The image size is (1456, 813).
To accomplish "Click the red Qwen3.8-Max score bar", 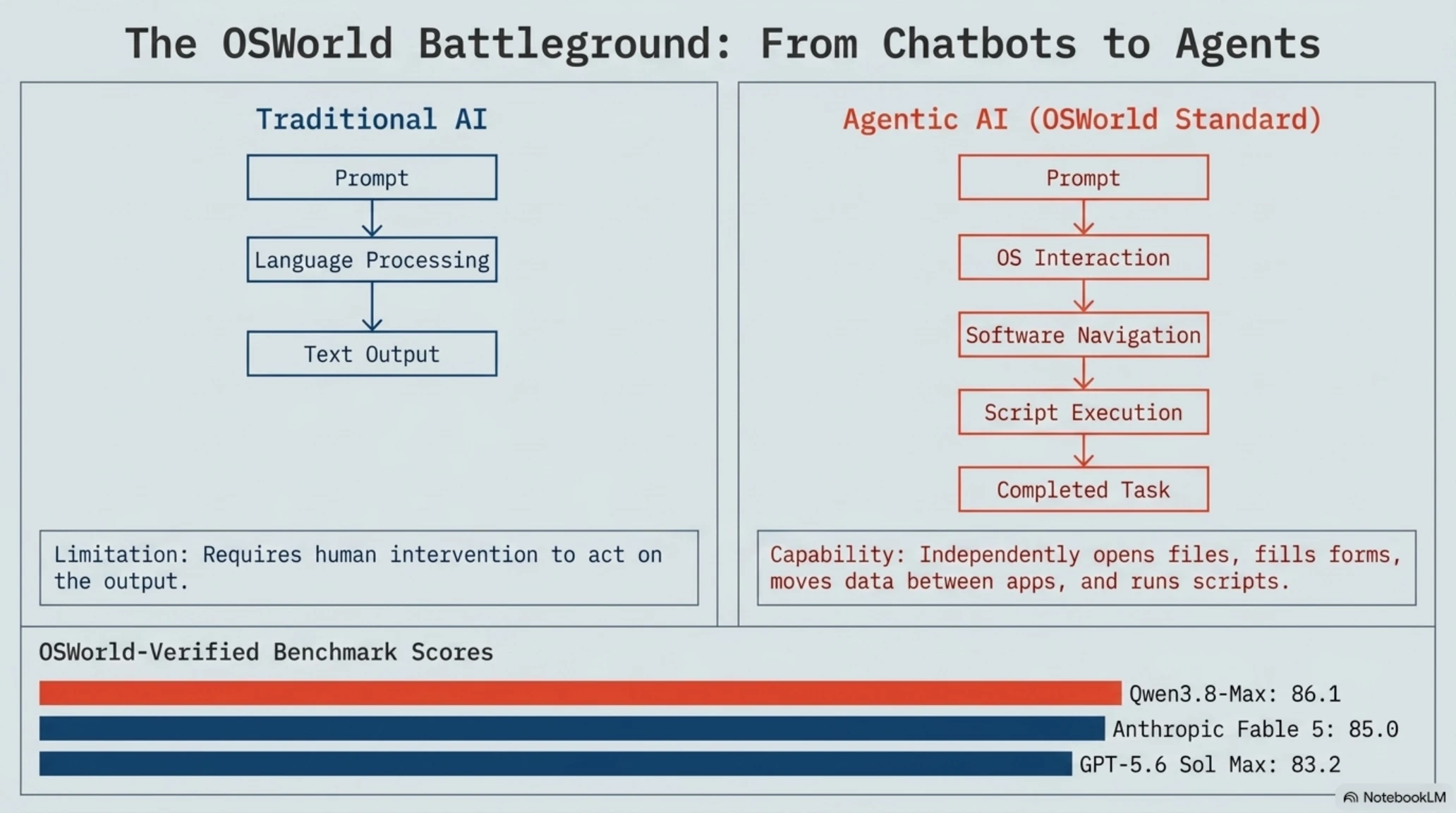I will coord(581,693).
